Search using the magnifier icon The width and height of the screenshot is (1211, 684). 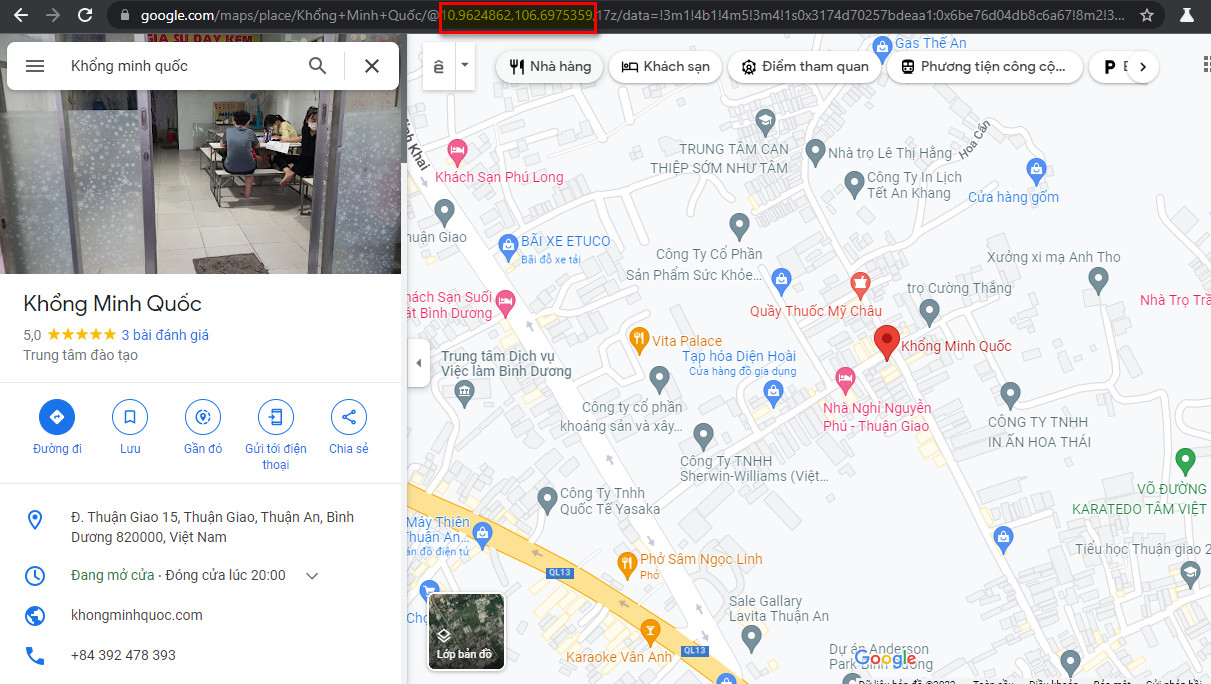(x=317, y=66)
